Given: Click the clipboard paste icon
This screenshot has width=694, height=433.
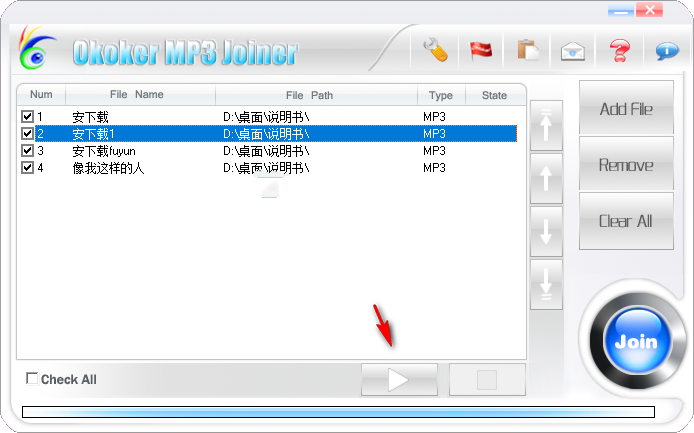Looking at the screenshot, I should tap(528, 50).
